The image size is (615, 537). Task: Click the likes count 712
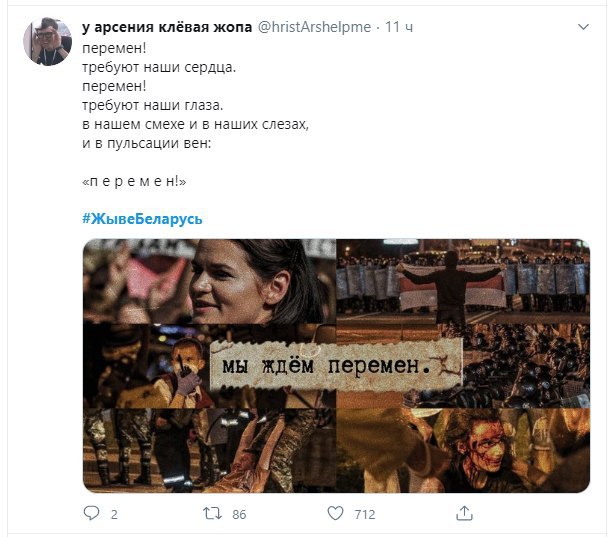pos(365,514)
